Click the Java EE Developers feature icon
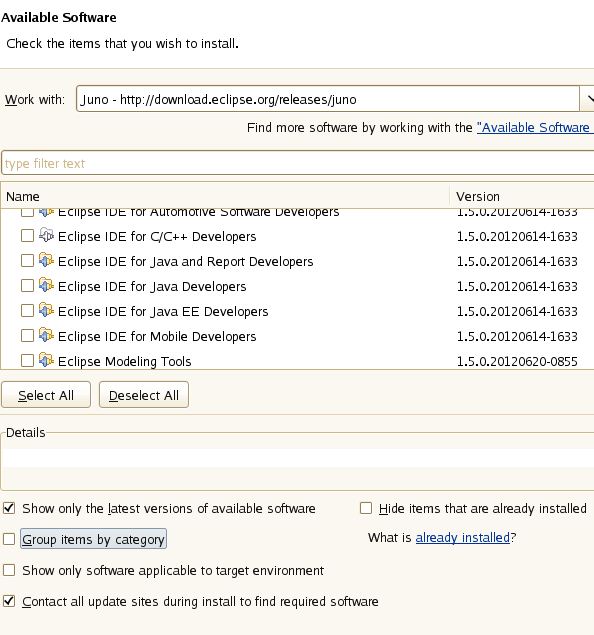The width and height of the screenshot is (594, 635). coord(46,311)
